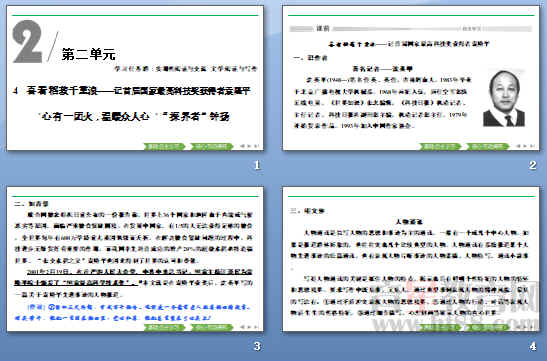Click the first green button on slide 1

165,146
